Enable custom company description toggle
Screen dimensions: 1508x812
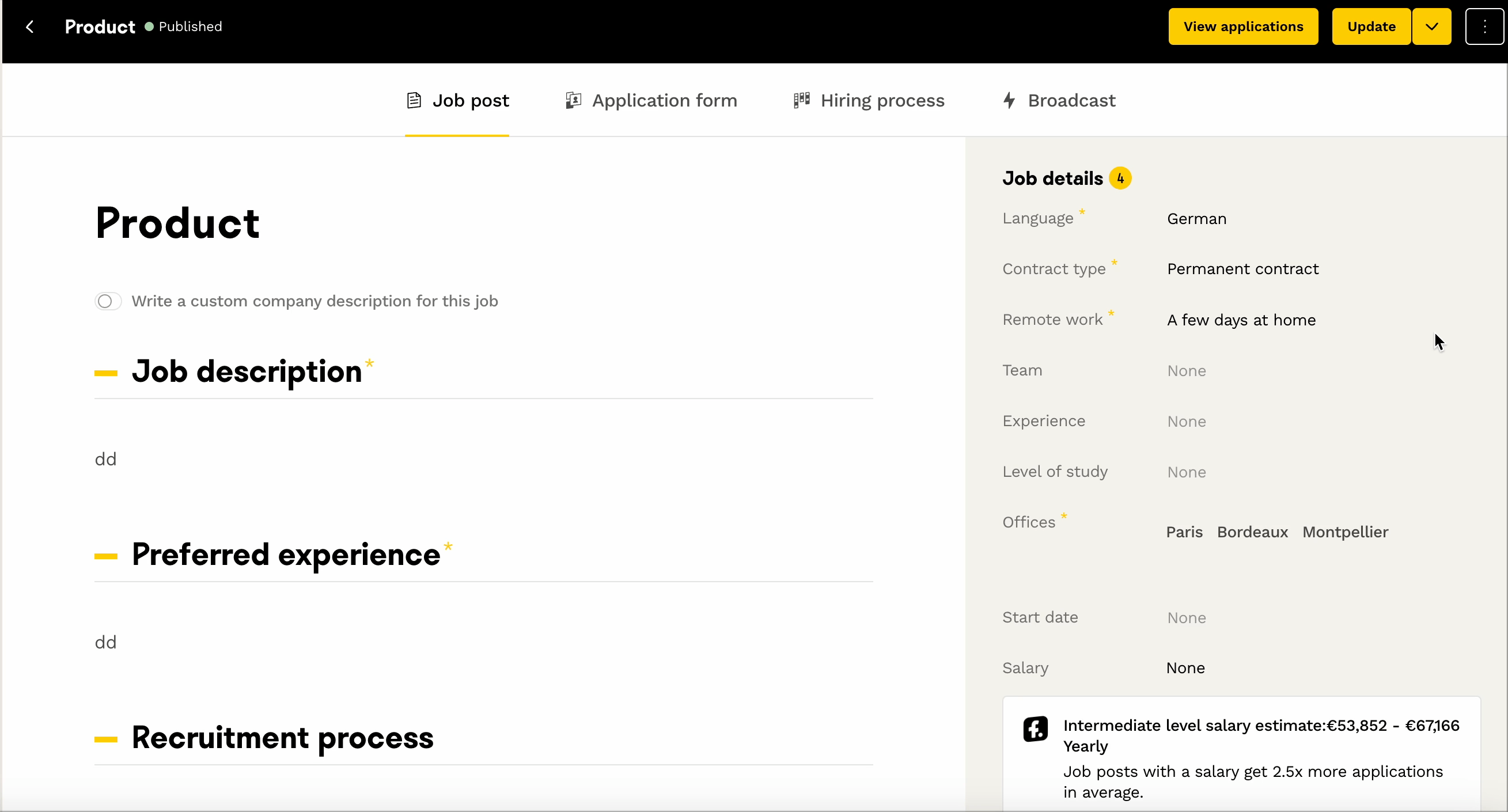tap(108, 302)
